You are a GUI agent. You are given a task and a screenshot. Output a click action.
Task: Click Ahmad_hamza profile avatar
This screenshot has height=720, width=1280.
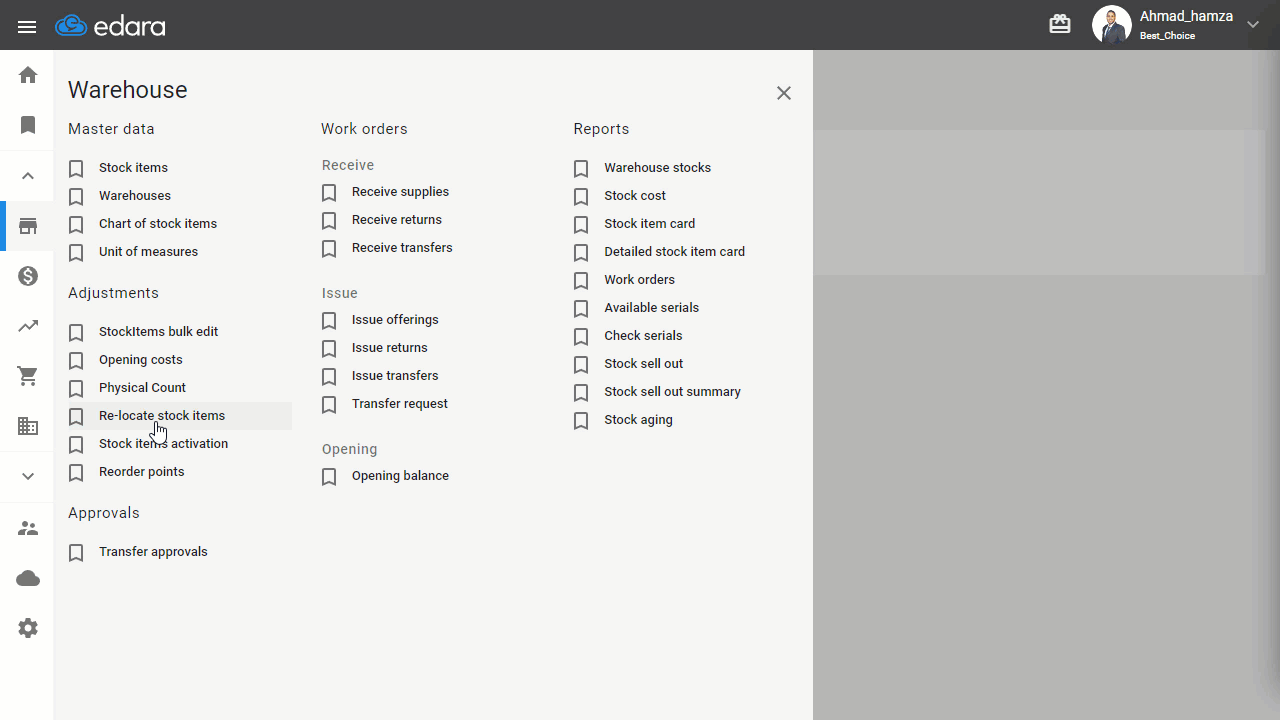tap(1111, 25)
